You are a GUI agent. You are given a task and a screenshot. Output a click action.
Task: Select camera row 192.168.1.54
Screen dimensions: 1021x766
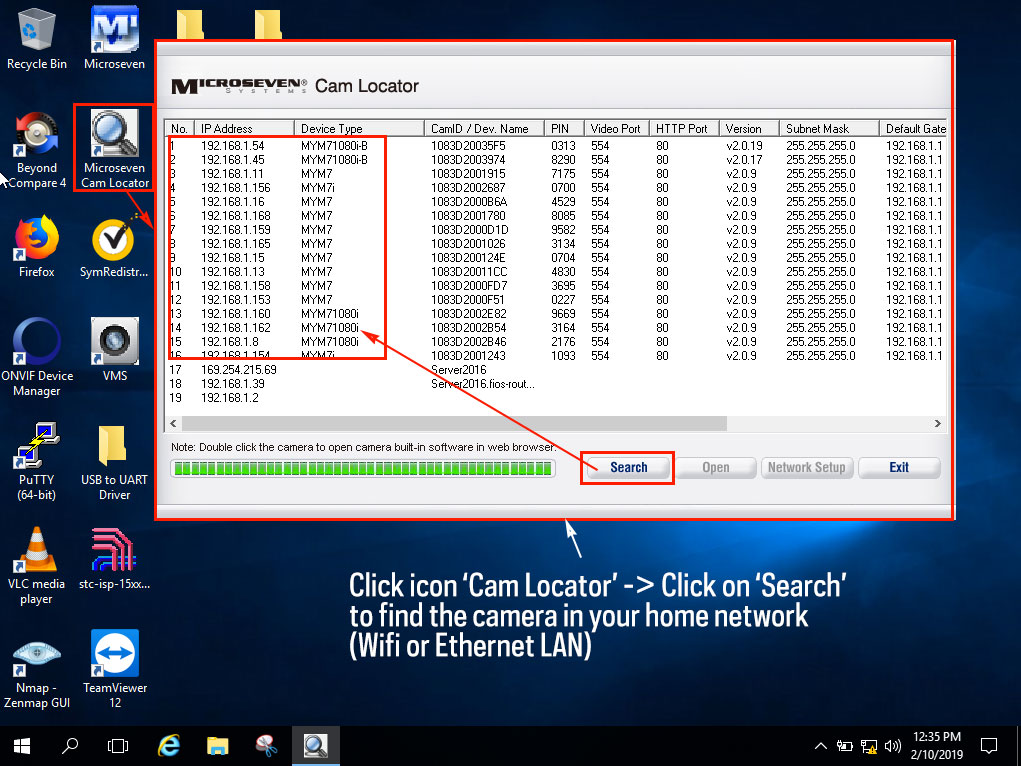[555, 145]
